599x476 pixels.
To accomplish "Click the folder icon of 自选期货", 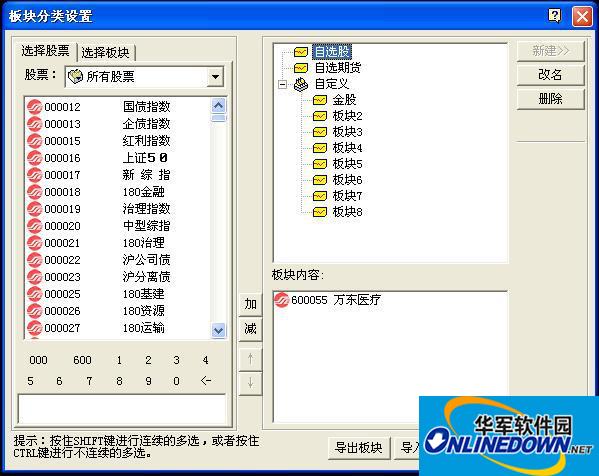I will point(301,68).
